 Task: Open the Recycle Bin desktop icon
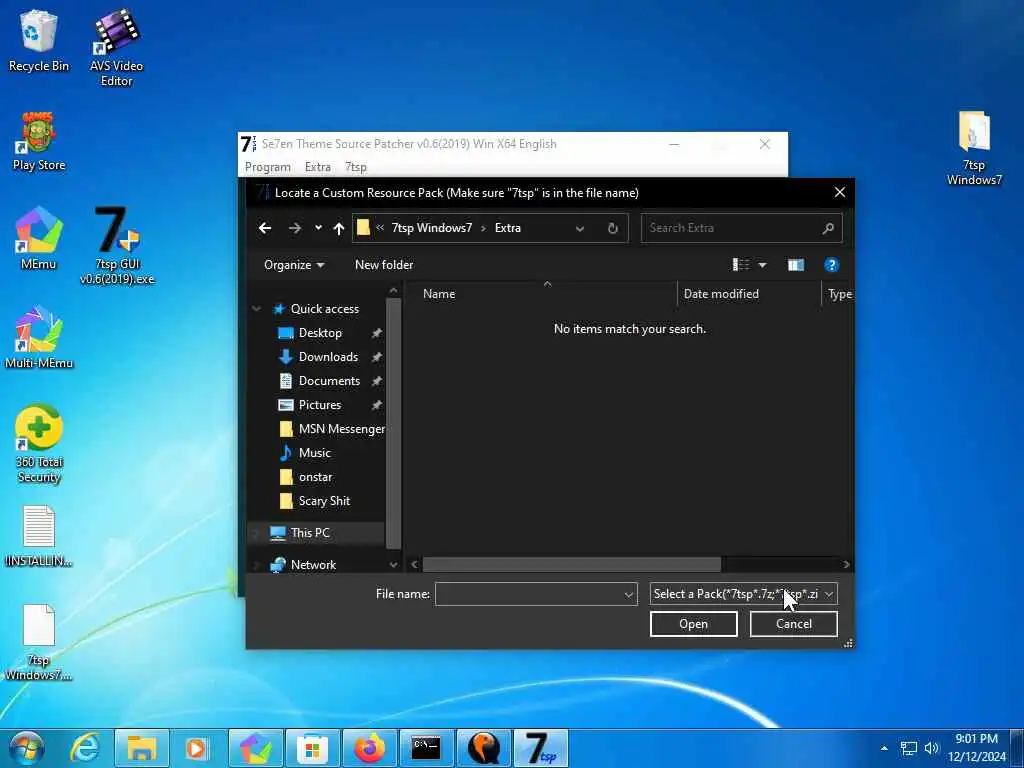(39, 40)
